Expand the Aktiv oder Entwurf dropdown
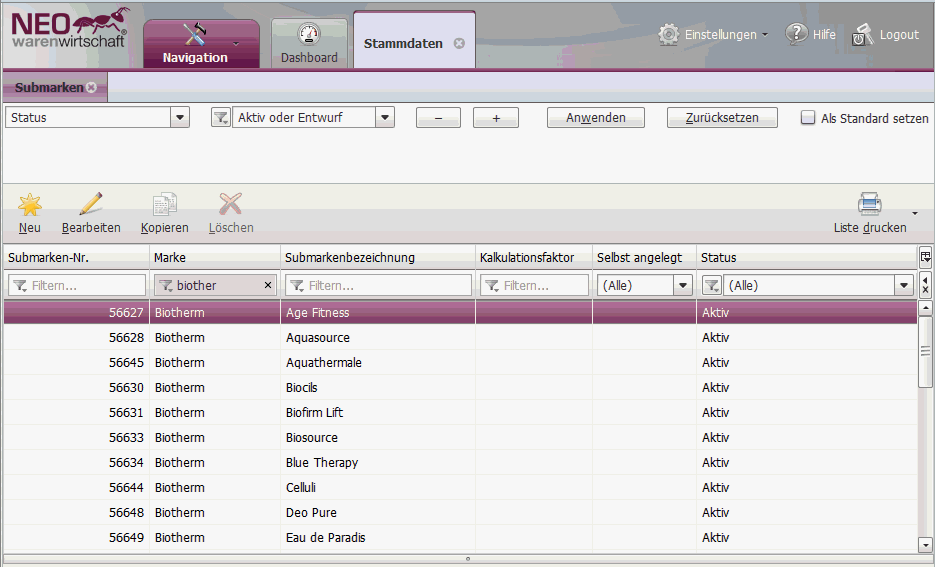The height and width of the screenshot is (567, 935). click(x=385, y=117)
